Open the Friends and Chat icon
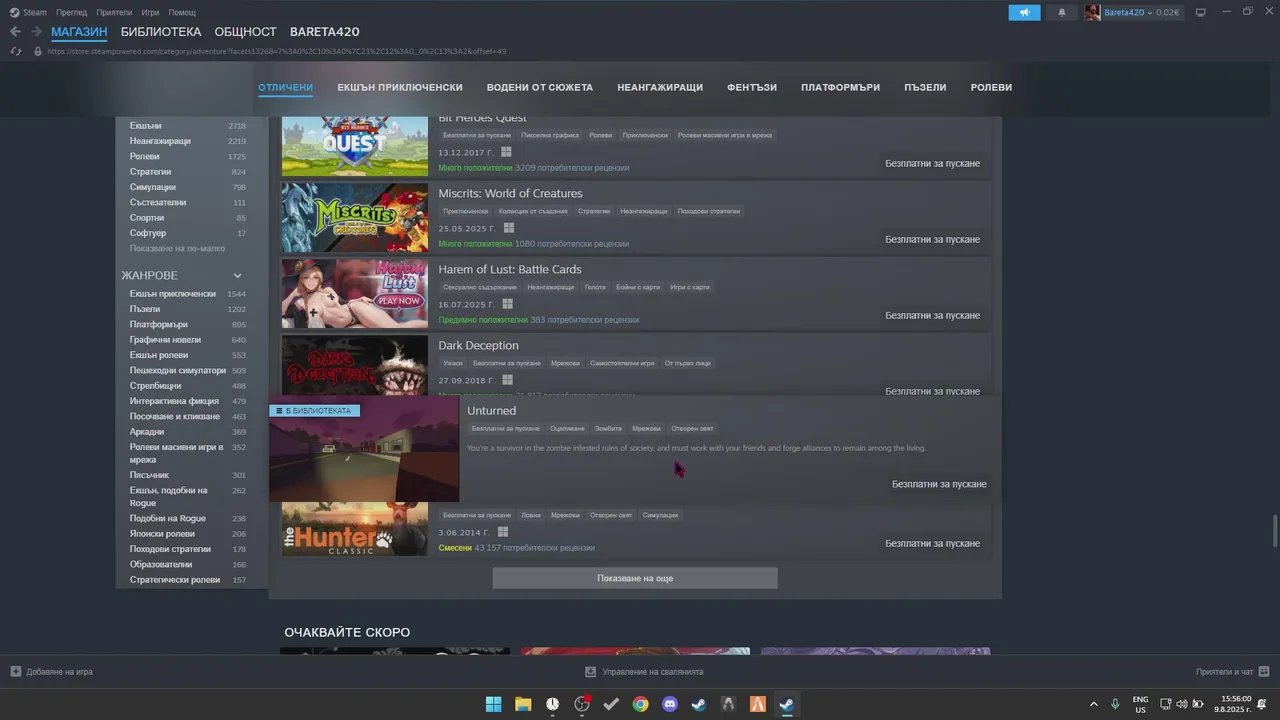1280x720 pixels. (x=1264, y=672)
